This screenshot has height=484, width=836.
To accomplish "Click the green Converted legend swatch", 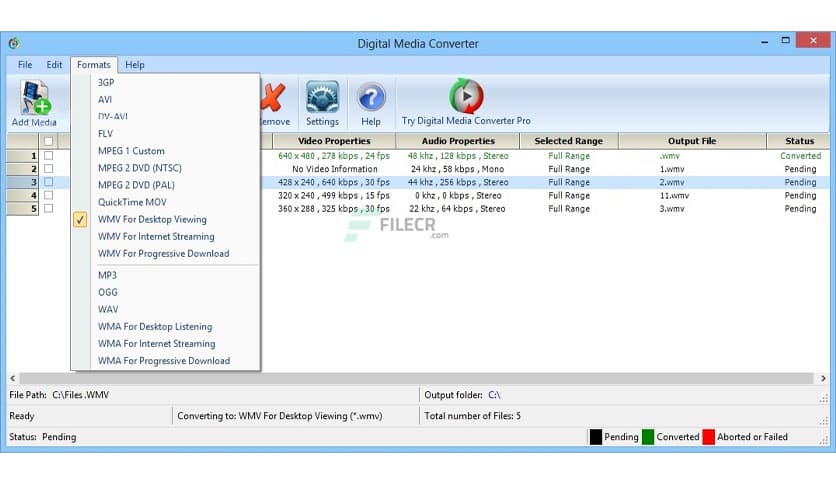I will 648,437.
